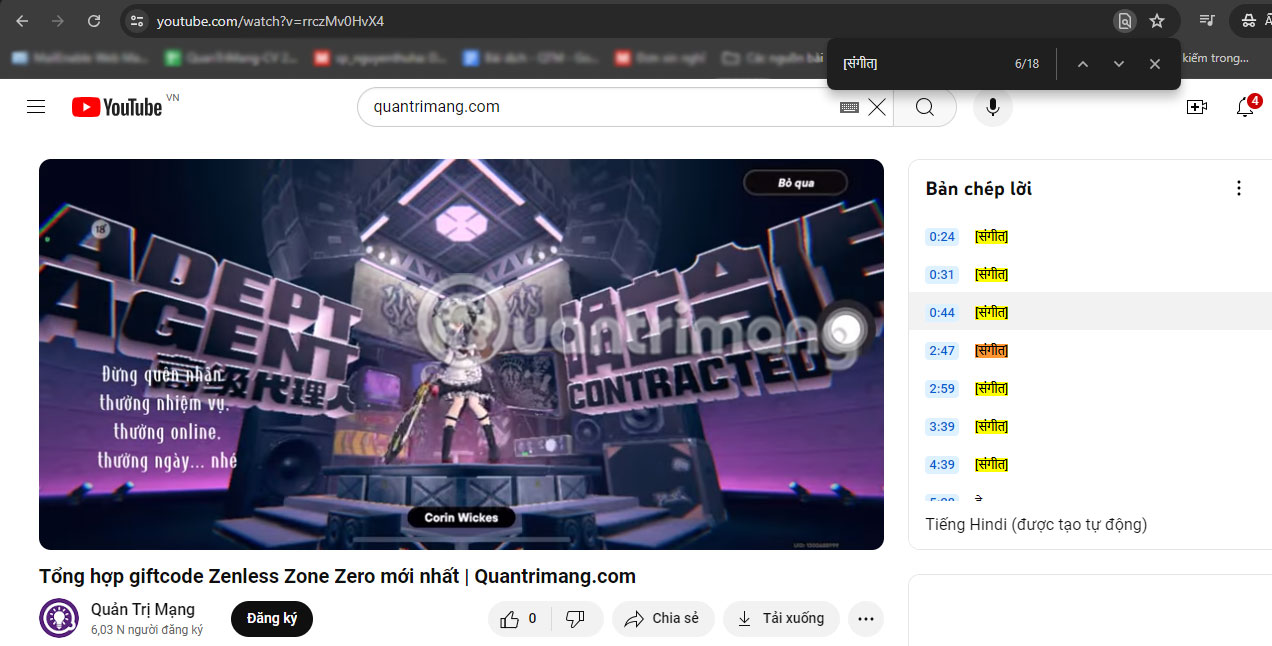Open transcript language Tiếng Hindi selector
The height and width of the screenshot is (646, 1272).
point(1036,524)
